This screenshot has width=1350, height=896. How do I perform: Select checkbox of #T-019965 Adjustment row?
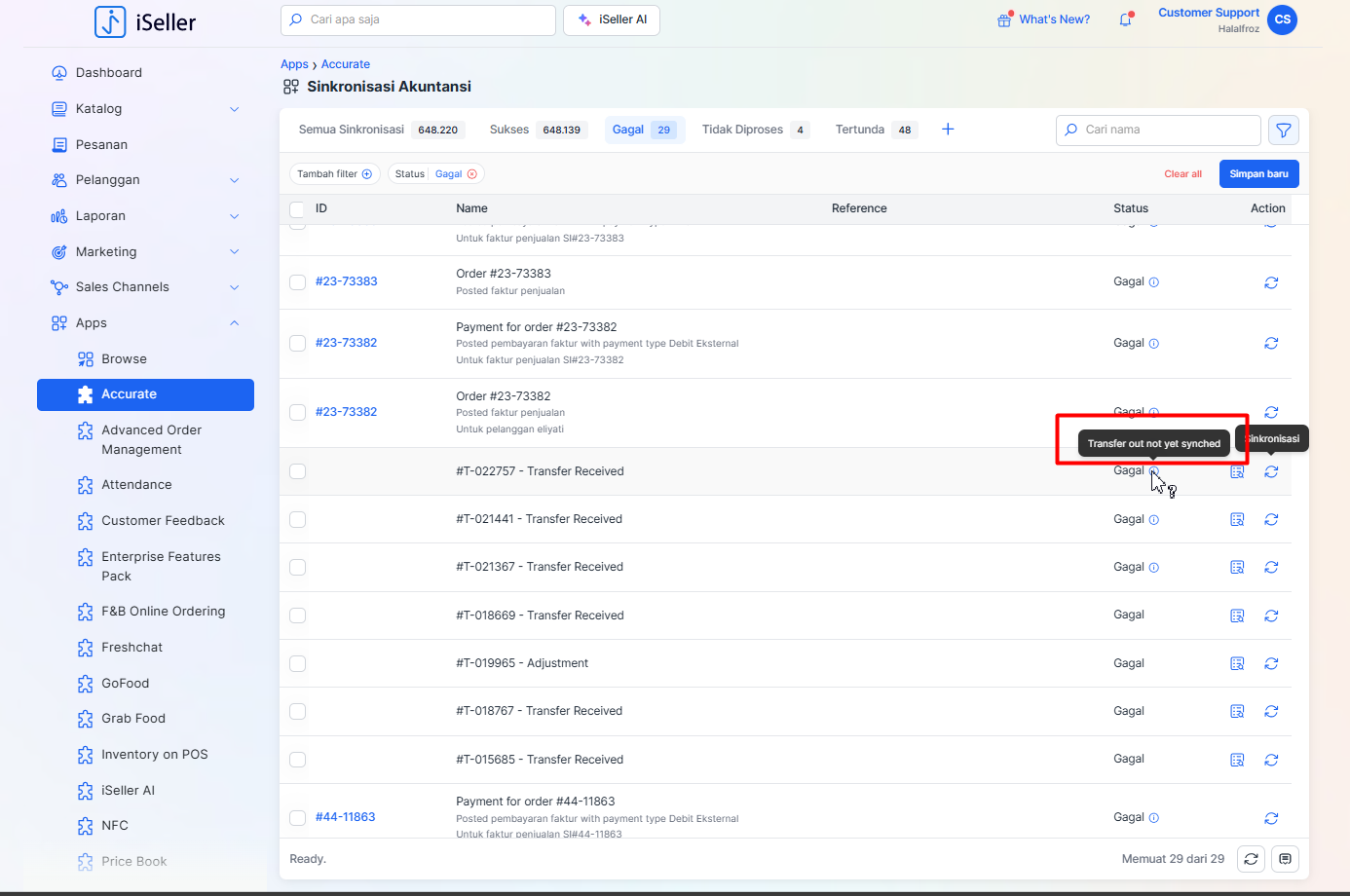(297, 663)
